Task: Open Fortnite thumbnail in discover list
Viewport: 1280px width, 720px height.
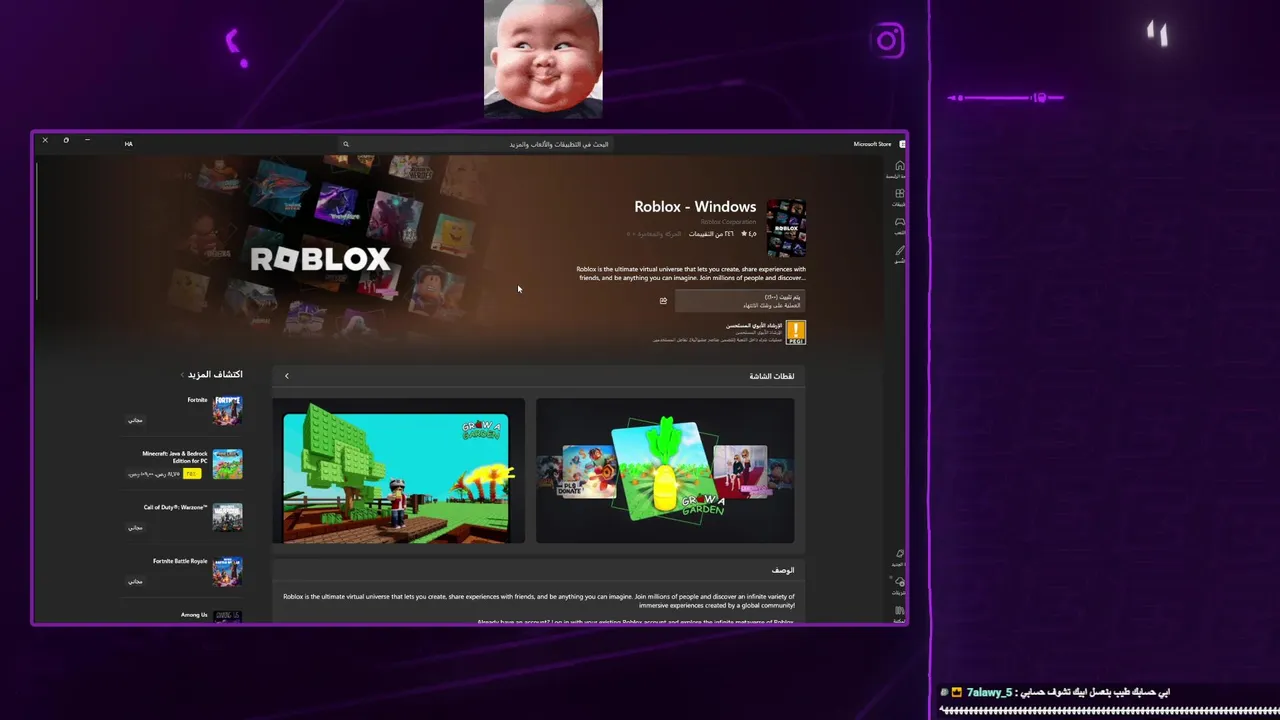Action: (227, 410)
